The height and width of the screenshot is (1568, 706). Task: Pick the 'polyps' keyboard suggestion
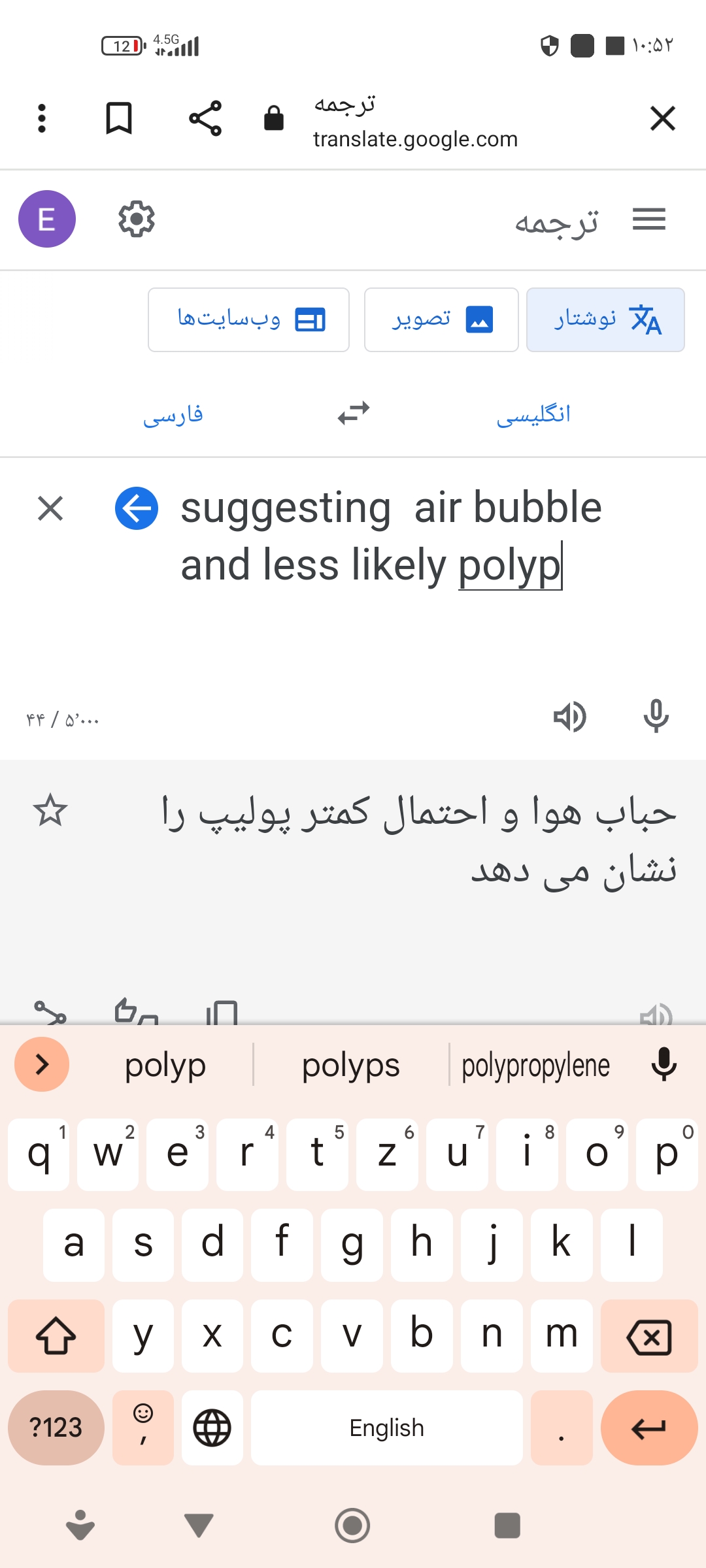(351, 1066)
